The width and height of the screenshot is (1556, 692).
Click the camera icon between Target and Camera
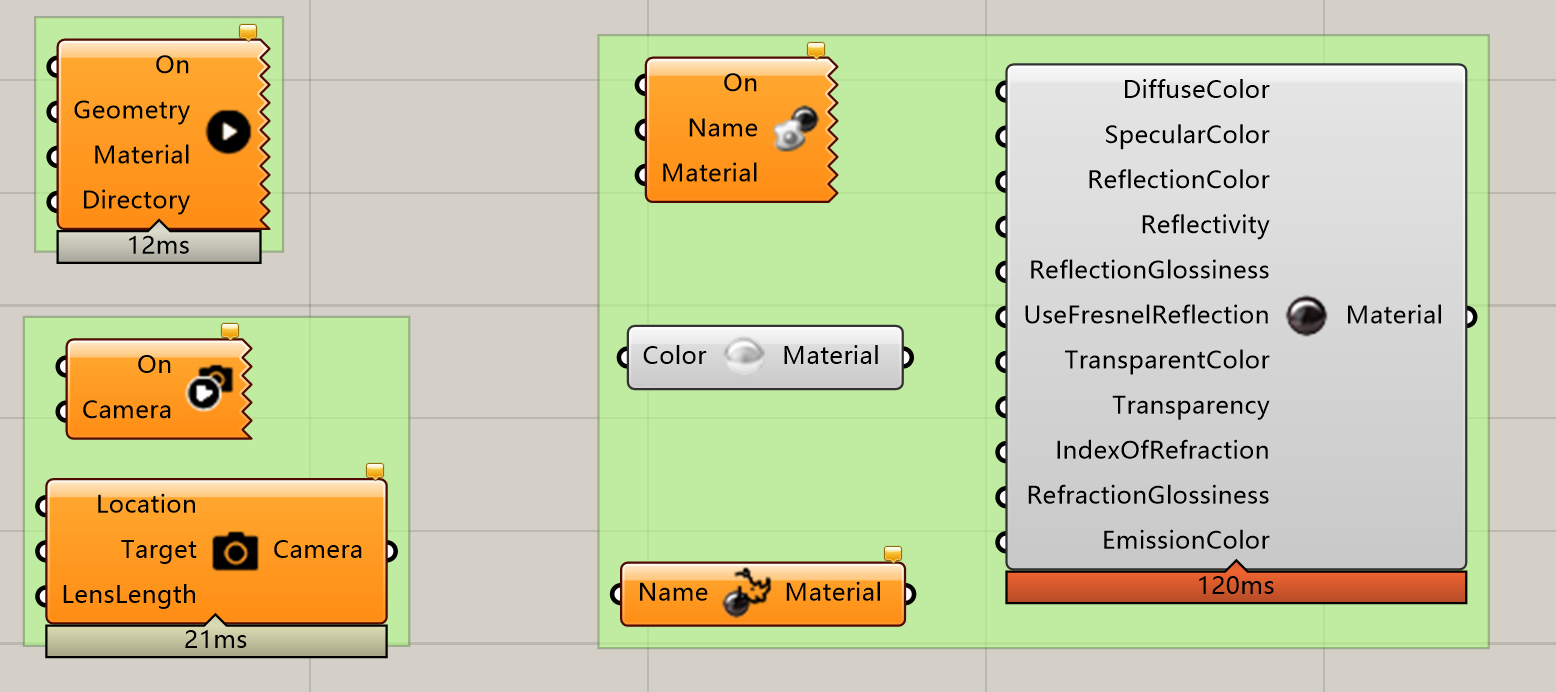236,551
